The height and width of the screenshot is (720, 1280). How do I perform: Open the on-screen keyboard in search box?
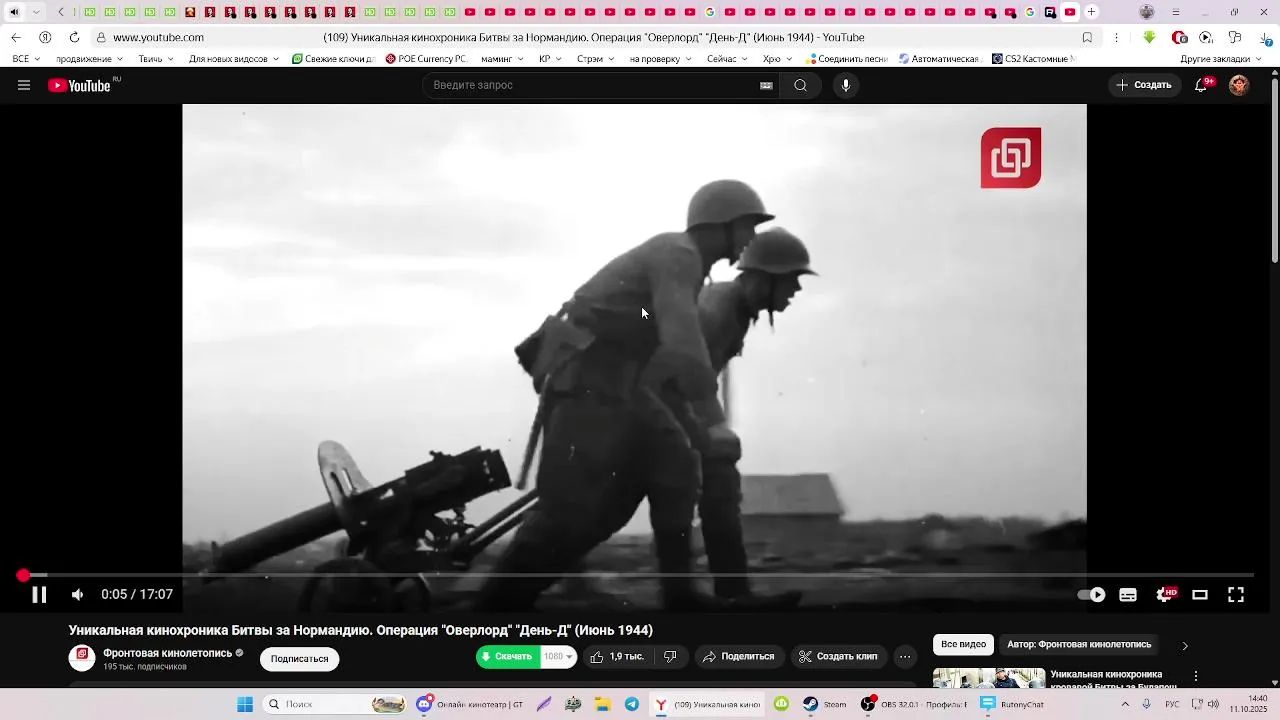(766, 85)
